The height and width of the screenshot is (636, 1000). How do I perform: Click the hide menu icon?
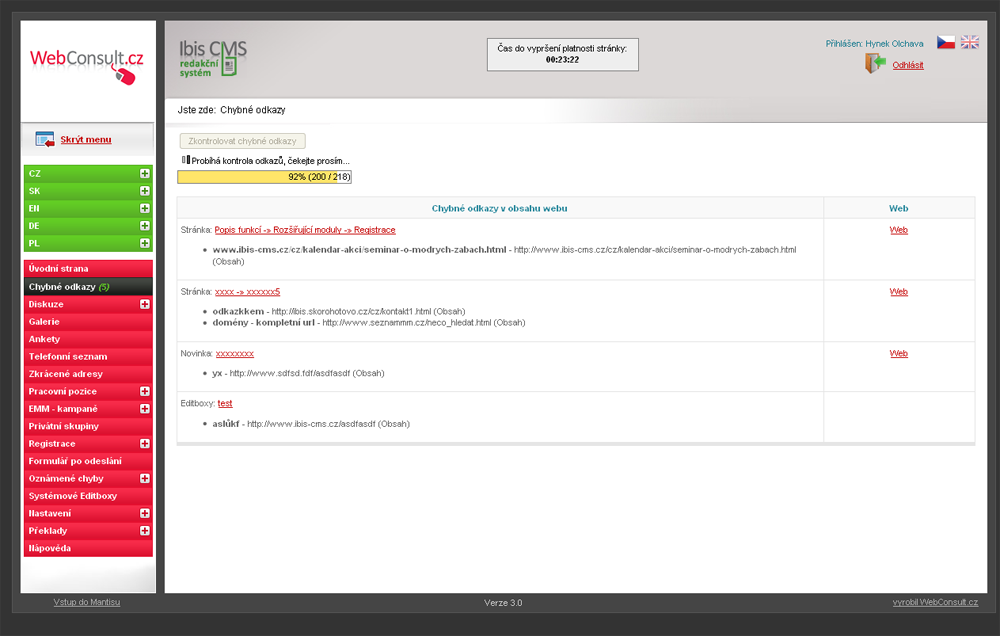(45, 139)
